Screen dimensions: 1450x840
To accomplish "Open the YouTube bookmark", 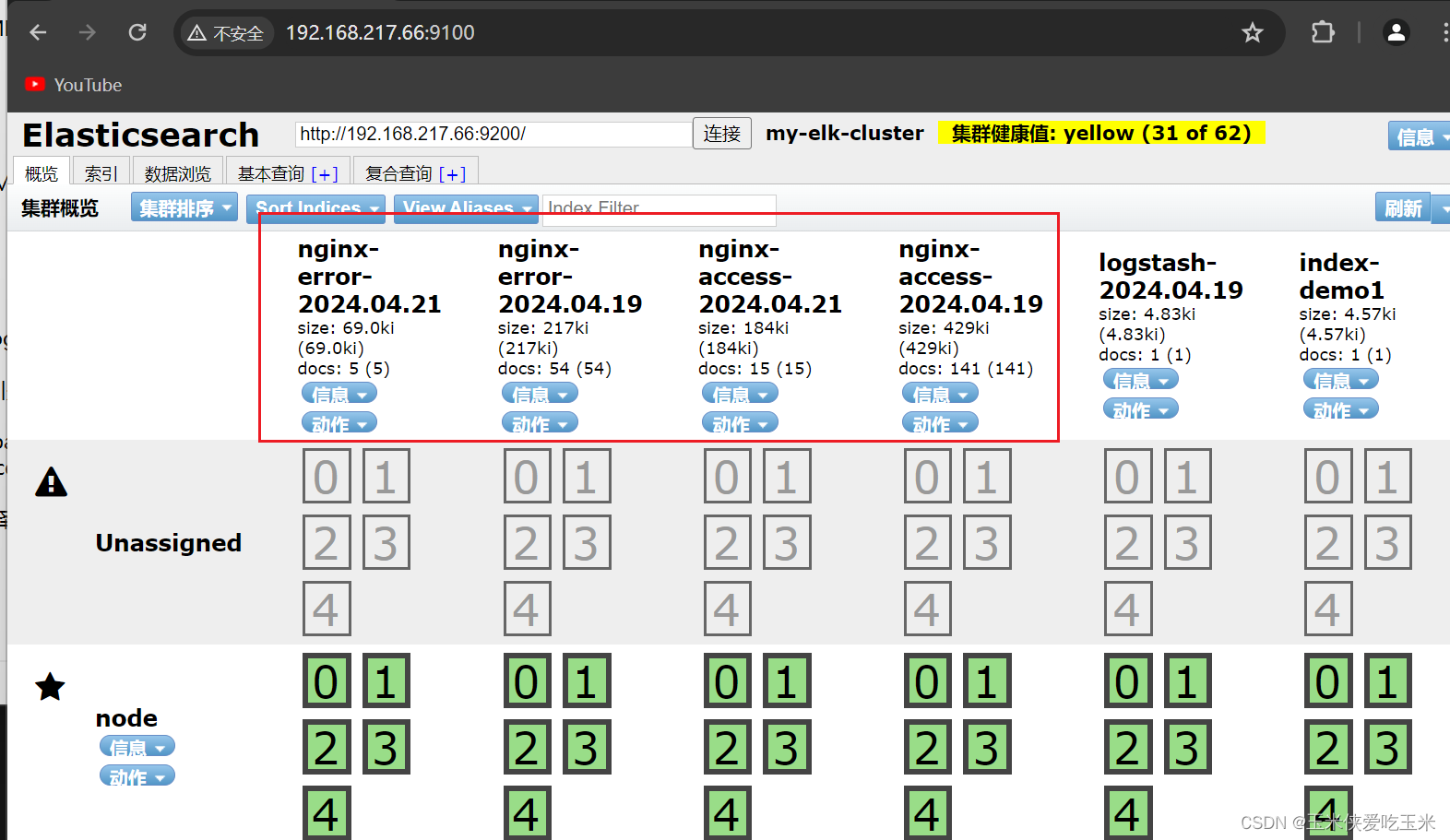I will (74, 85).
